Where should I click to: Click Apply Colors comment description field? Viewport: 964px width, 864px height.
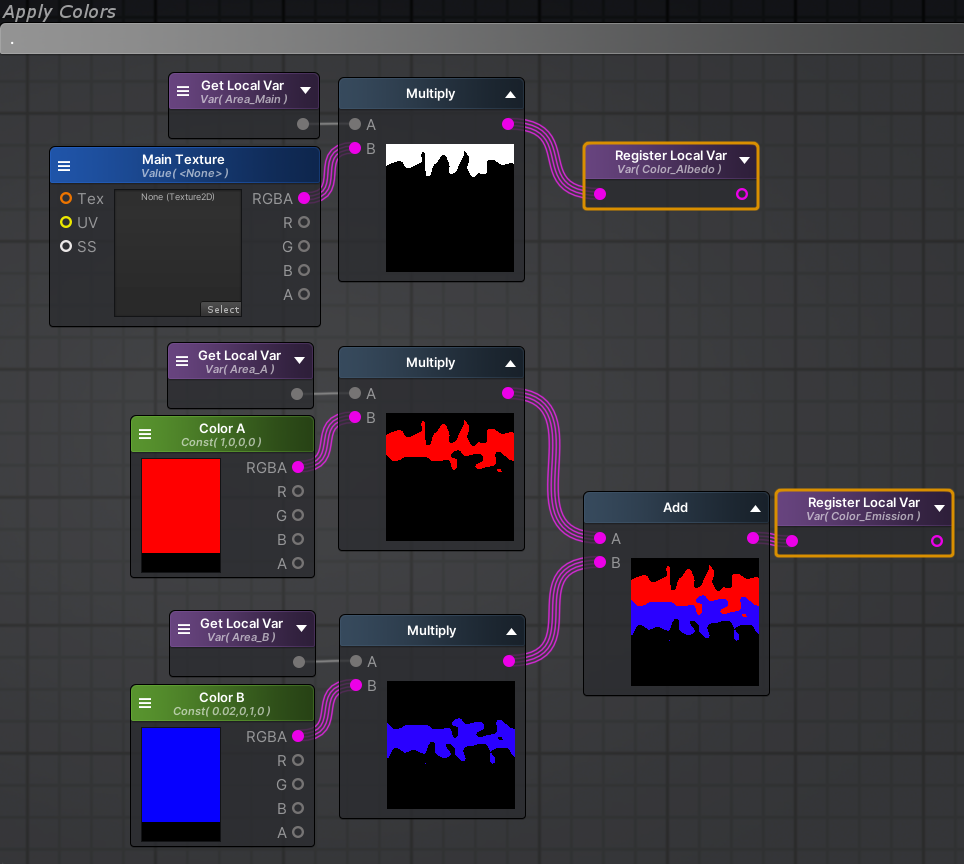coord(482,39)
